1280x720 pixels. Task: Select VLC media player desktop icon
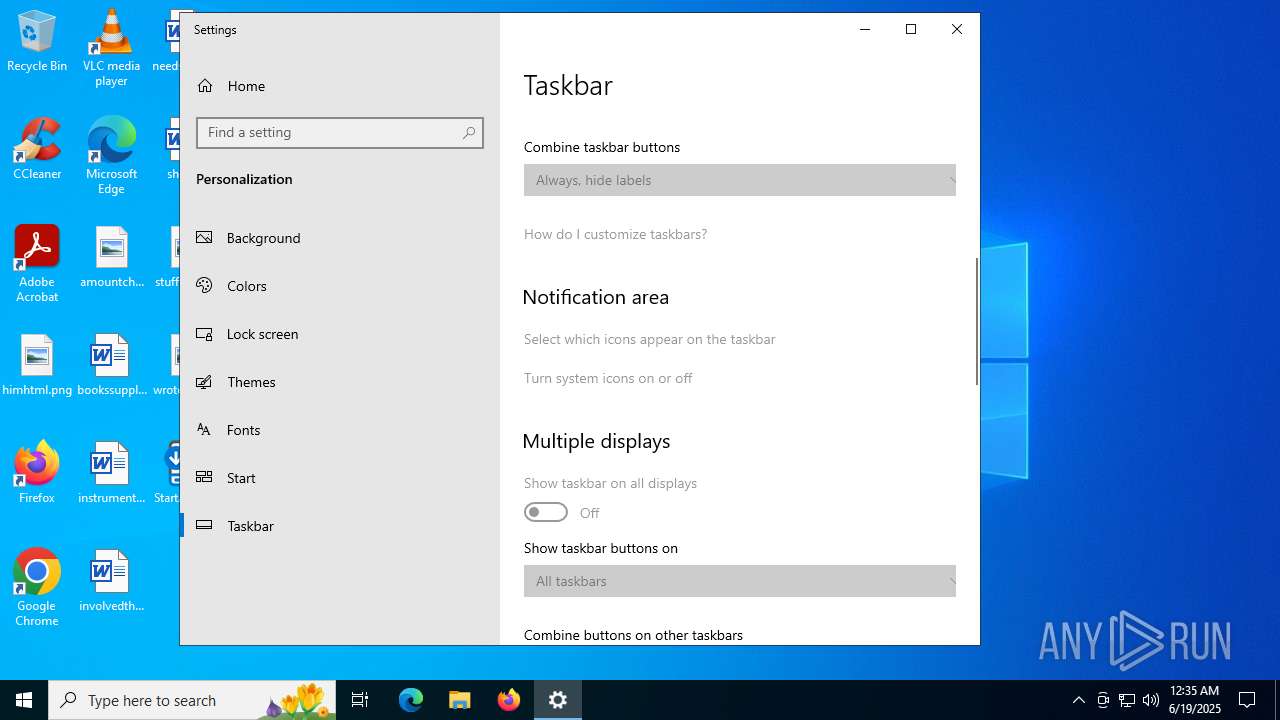point(111,48)
